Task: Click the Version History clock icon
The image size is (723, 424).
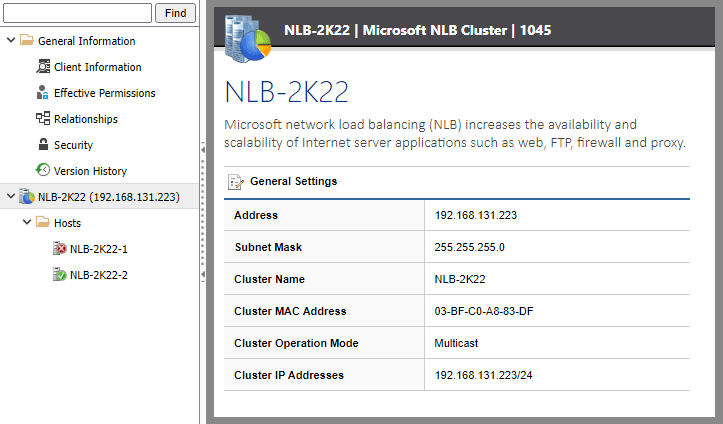Action: [43, 170]
